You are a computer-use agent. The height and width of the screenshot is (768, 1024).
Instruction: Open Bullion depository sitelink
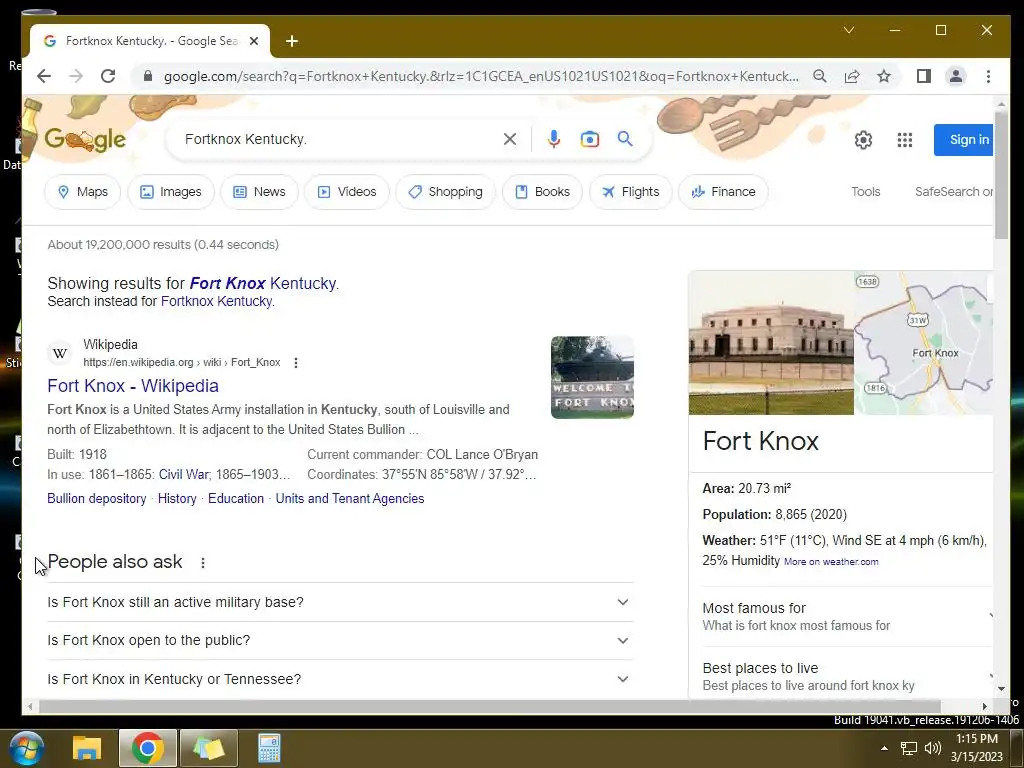click(x=97, y=498)
